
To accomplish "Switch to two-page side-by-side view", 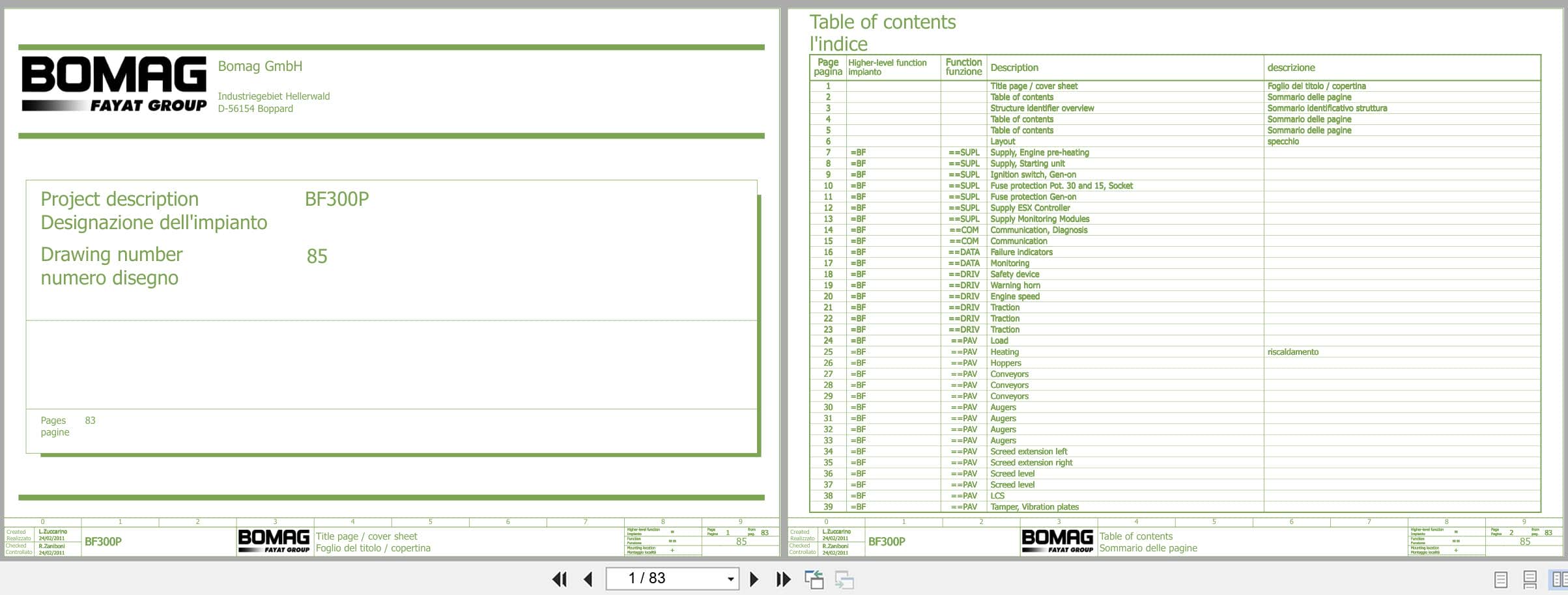I will pos(1559,579).
